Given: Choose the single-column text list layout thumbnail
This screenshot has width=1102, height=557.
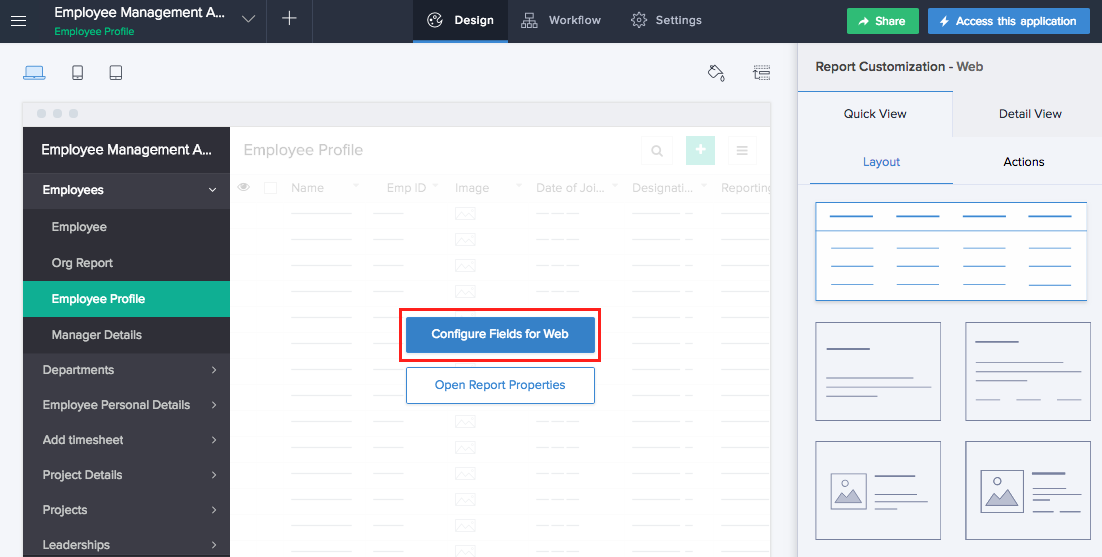Looking at the screenshot, I should tap(878, 372).
